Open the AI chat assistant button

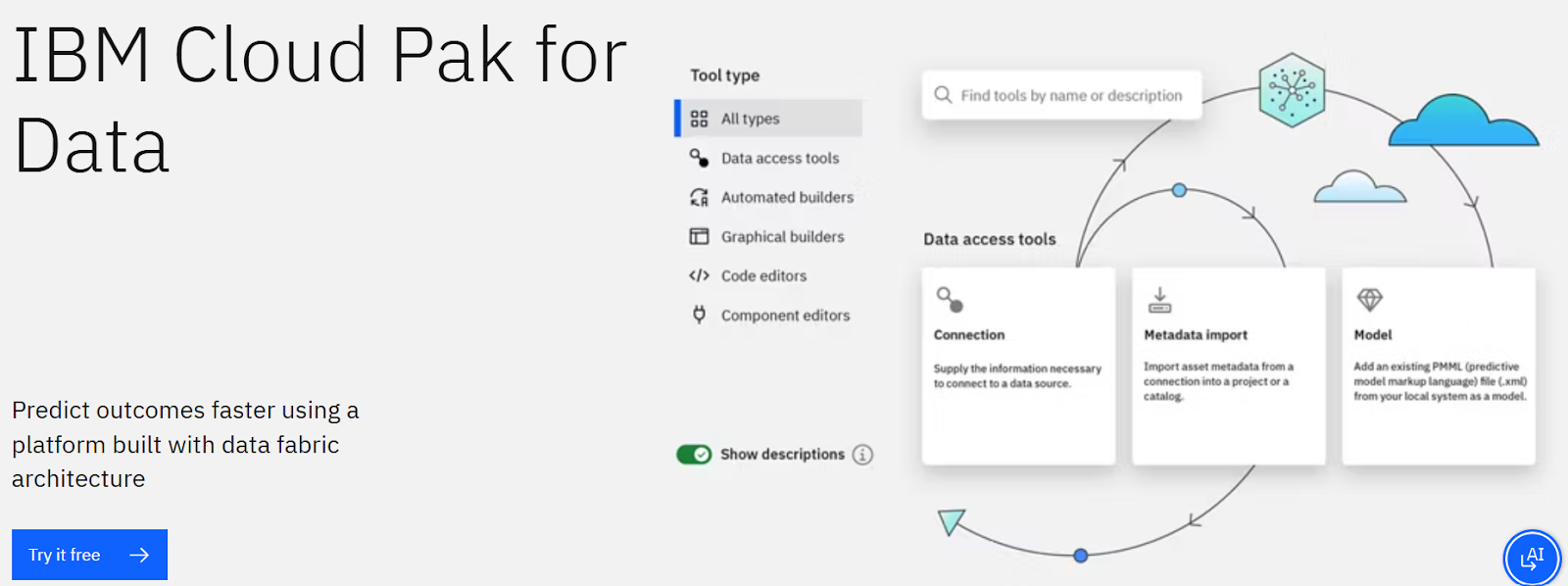1532,558
